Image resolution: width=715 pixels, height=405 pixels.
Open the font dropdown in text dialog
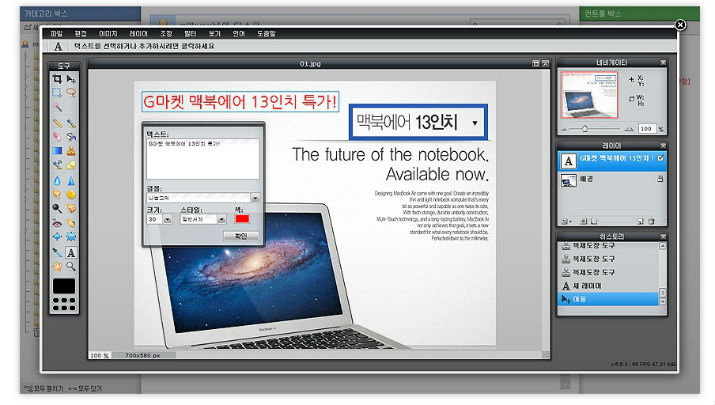255,198
